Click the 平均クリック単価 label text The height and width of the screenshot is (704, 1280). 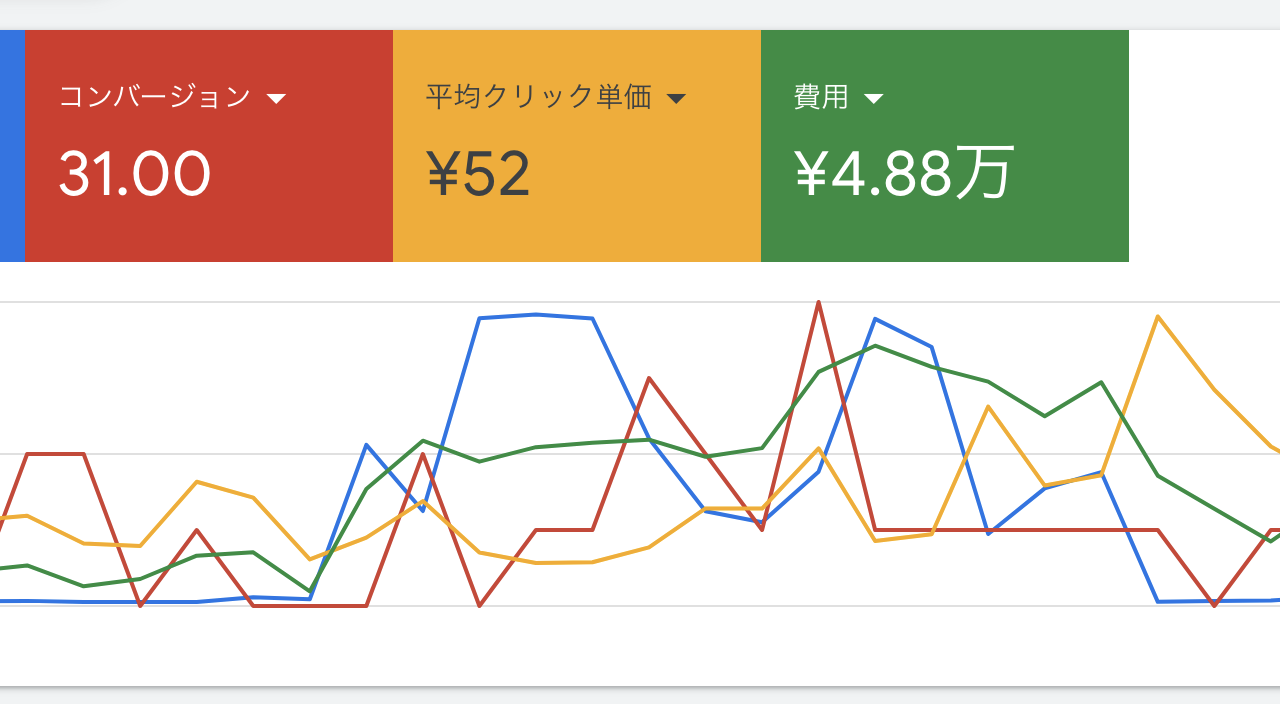[x=539, y=97]
